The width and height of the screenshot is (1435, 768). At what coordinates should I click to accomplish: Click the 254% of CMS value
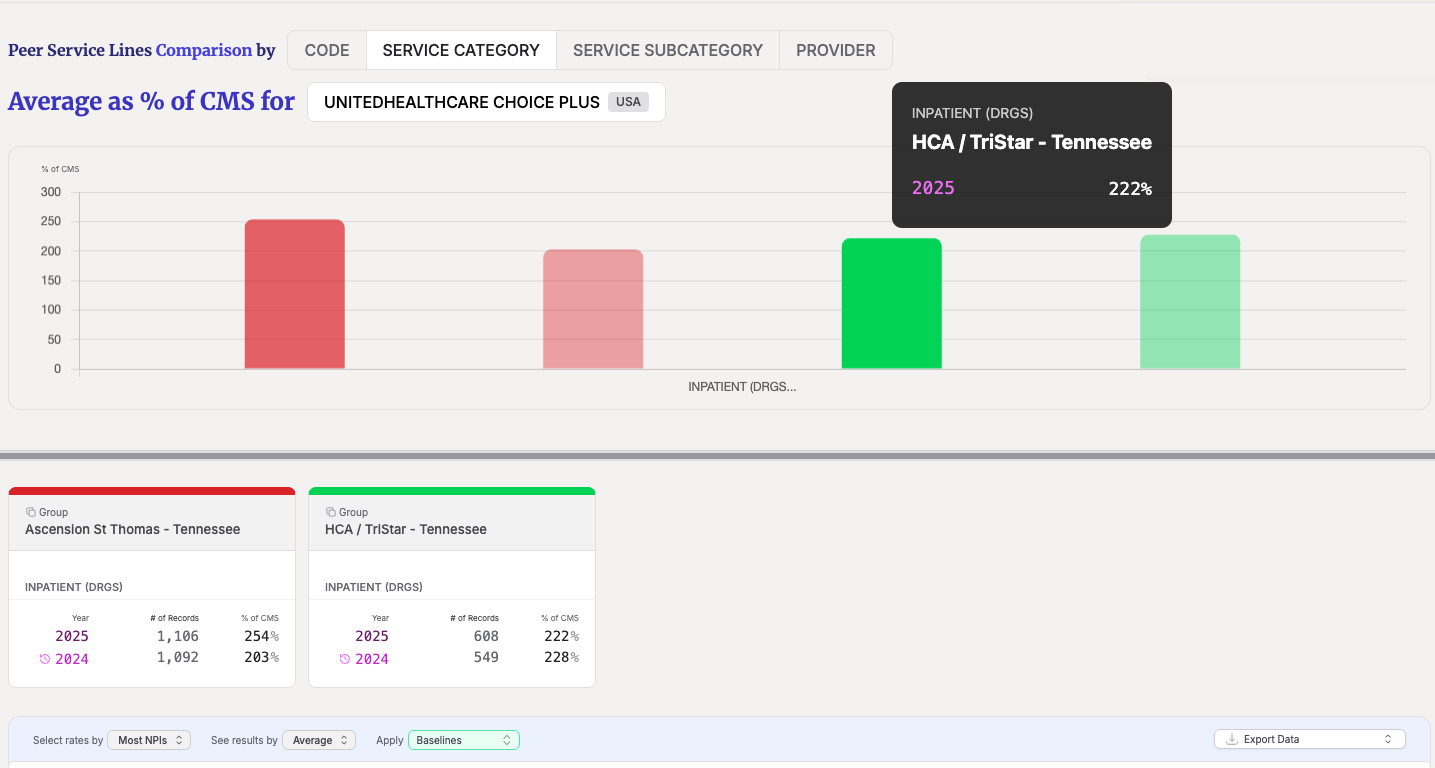tap(261, 636)
